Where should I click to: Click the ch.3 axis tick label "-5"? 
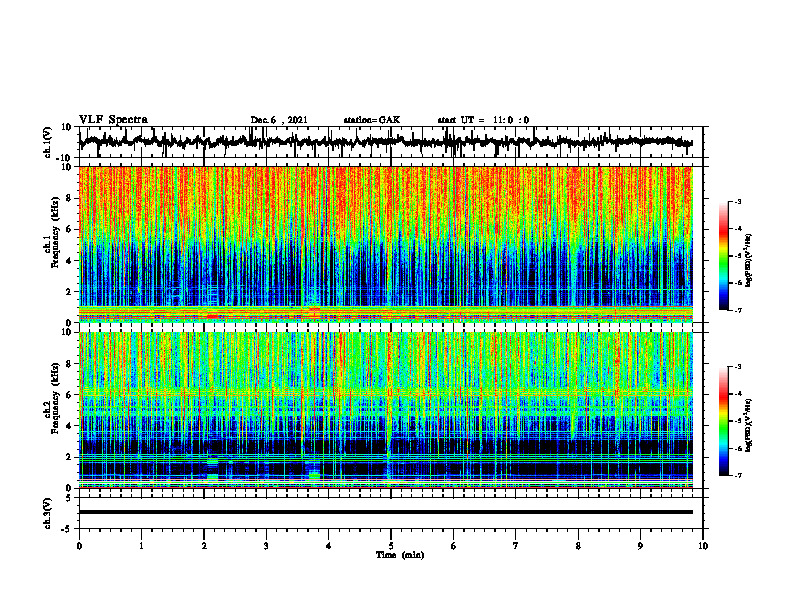(67, 529)
